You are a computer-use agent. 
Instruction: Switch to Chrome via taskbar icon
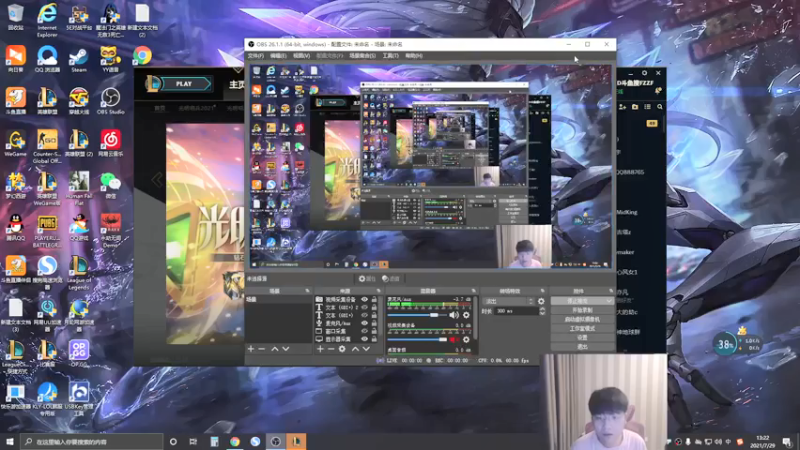coord(235,441)
